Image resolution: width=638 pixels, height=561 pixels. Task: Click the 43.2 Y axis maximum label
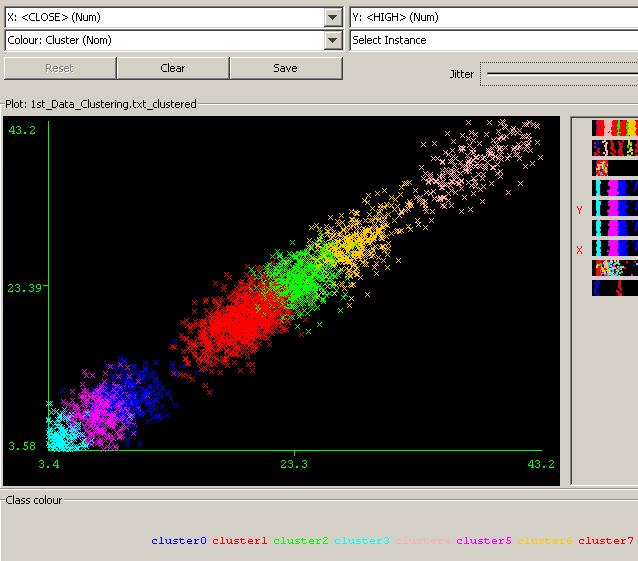[22, 130]
